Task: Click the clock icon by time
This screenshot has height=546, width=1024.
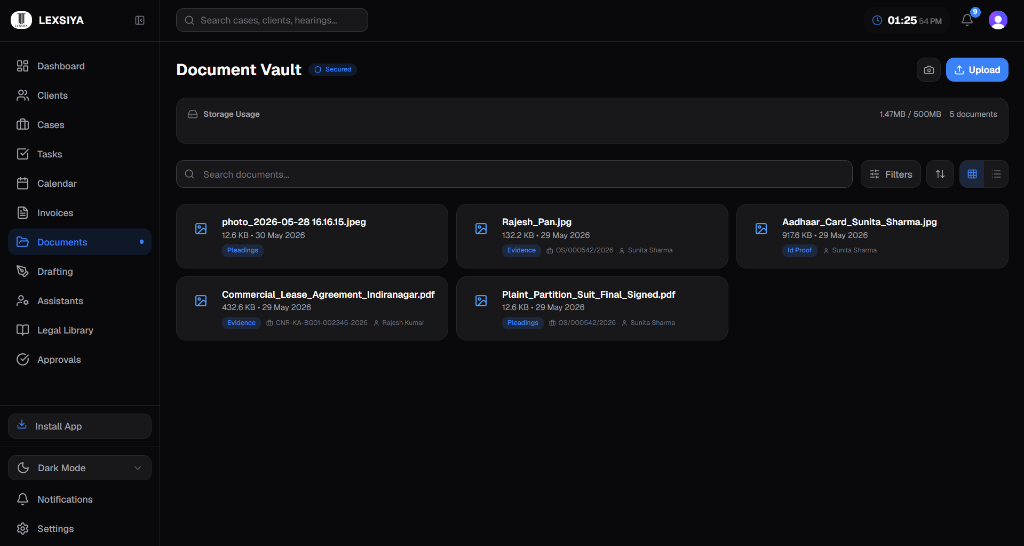Action: (x=877, y=20)
